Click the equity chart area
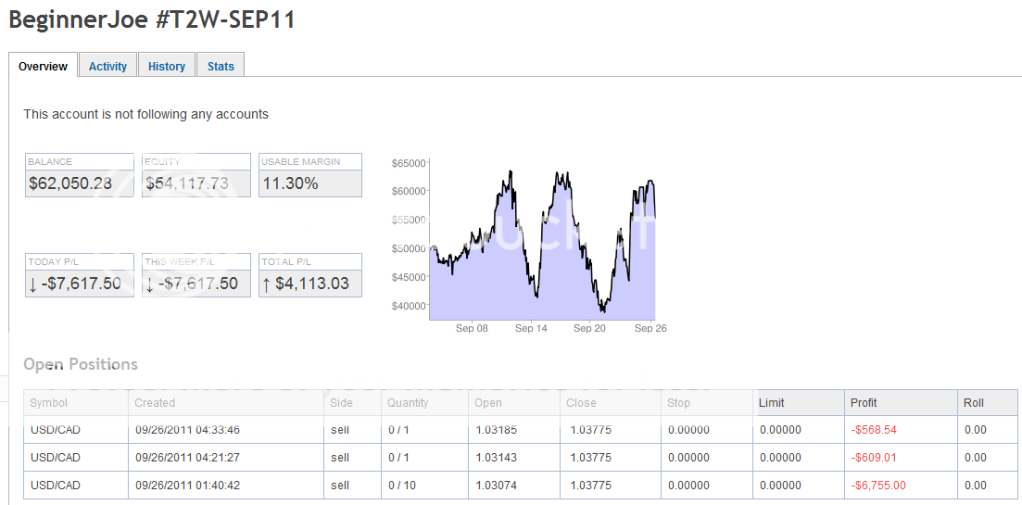 540,240
